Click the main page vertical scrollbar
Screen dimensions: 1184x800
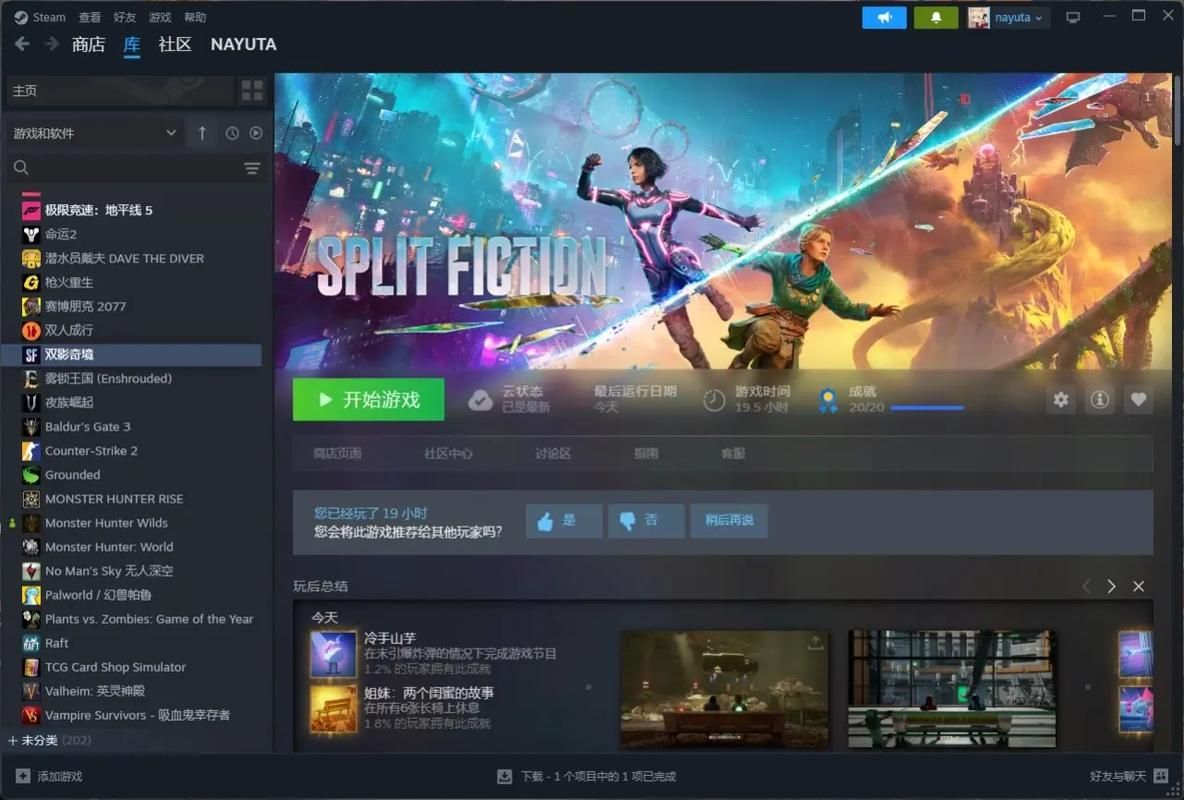coord(1178,110)
